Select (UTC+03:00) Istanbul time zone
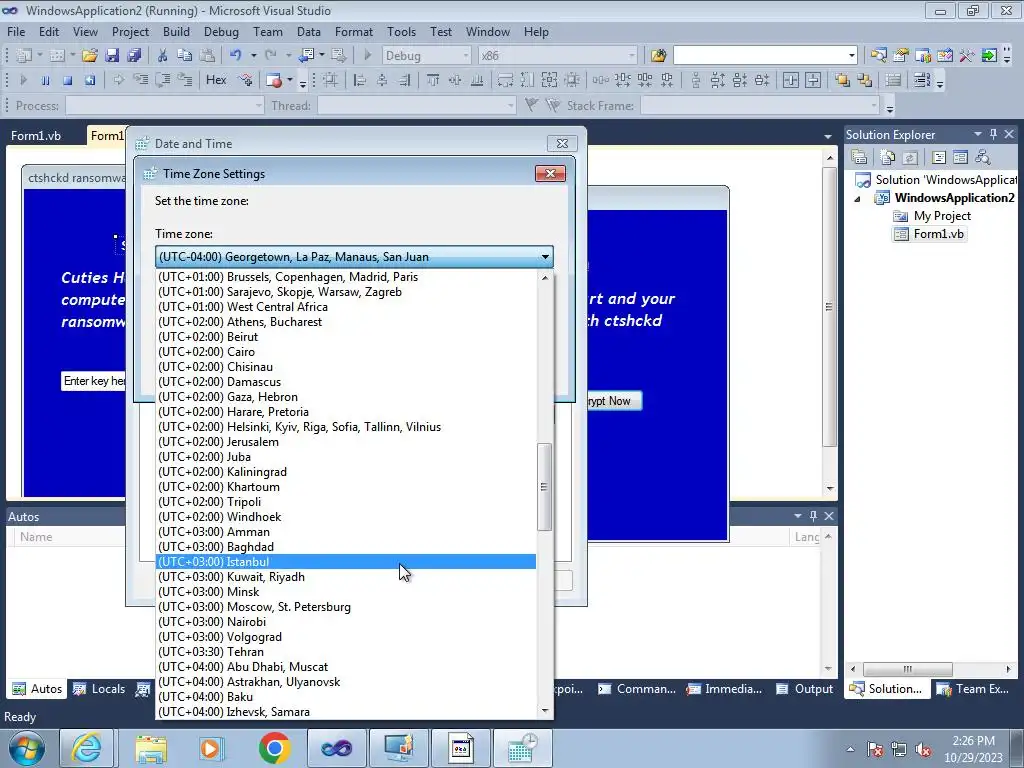 tap(345, 562)
